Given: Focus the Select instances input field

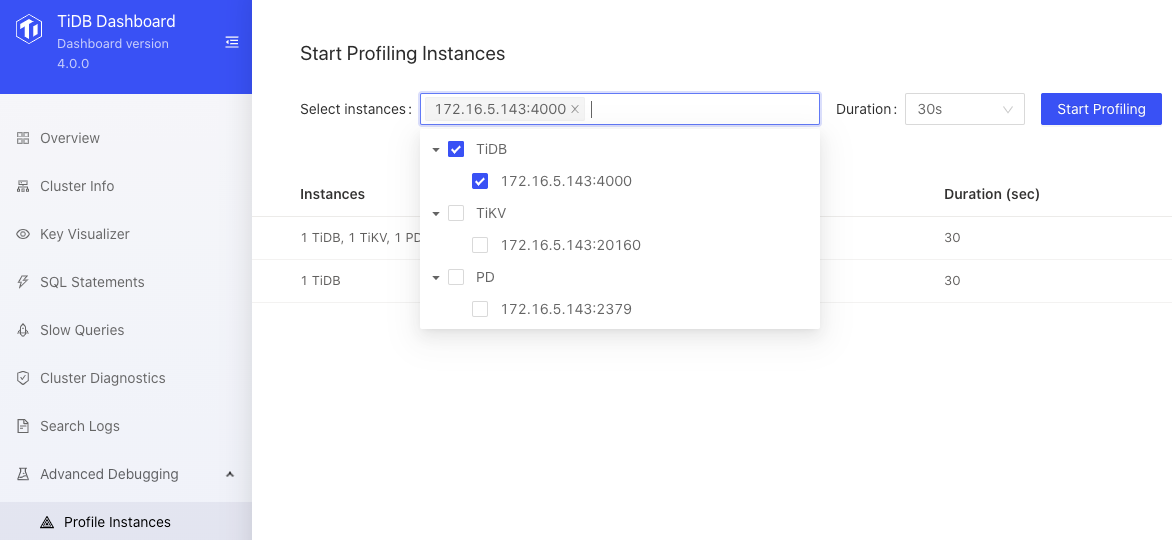Looking at the screenshot, I should pyautogui.click(x=620, y=109).
